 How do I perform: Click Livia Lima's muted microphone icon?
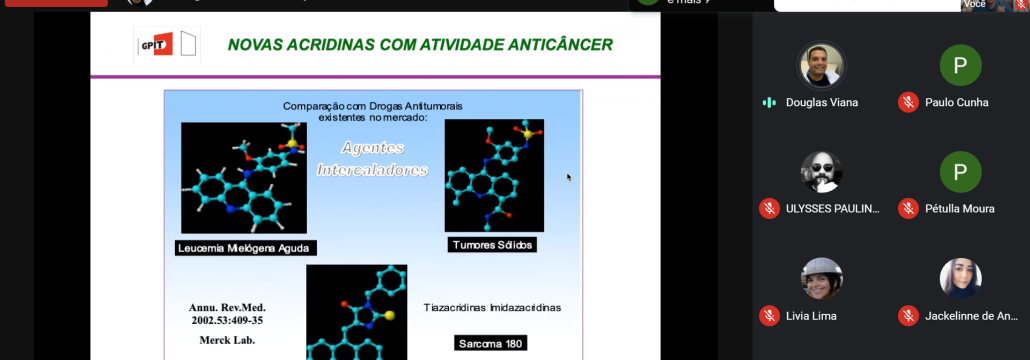[x=769, y=315]
